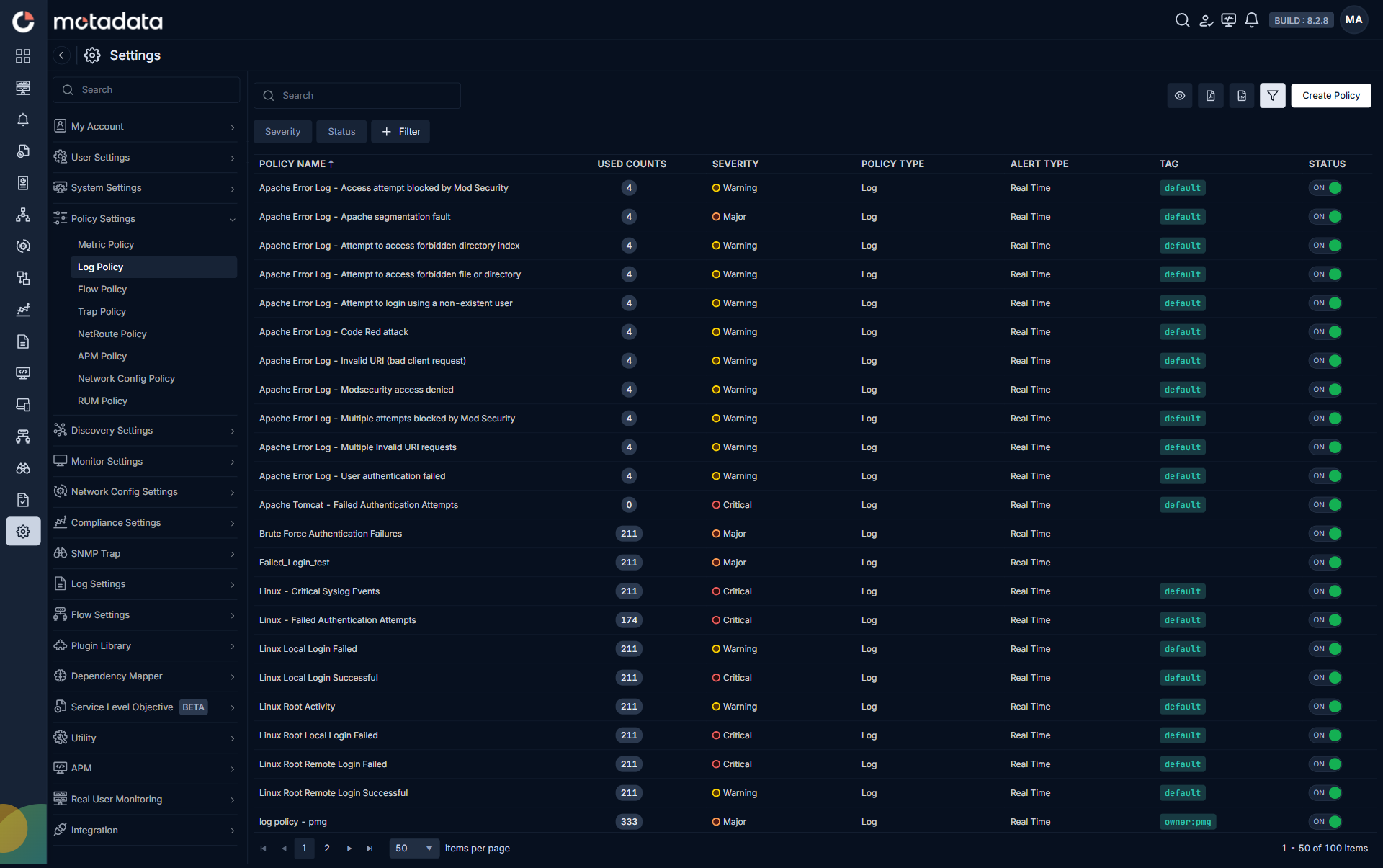
Task: Disable Code Red attack policy toggle
Action: [1325, 332]
